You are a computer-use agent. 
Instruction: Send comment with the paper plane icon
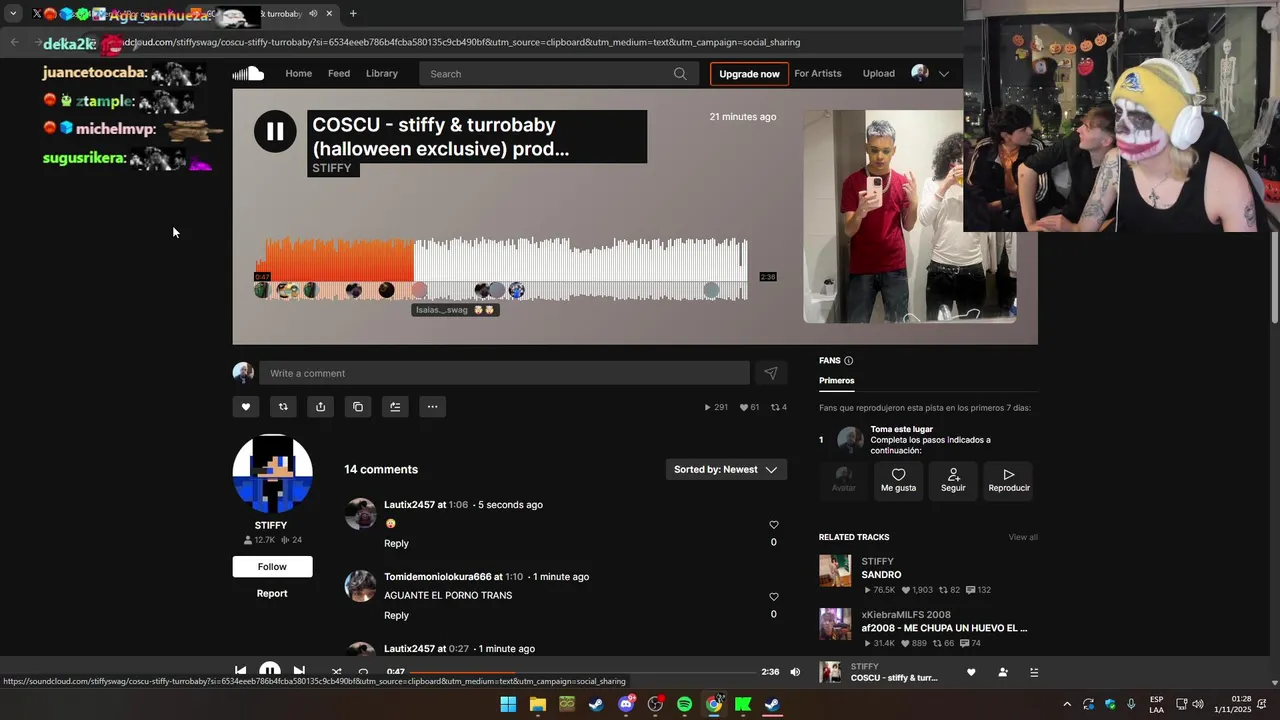click(771, 373)
